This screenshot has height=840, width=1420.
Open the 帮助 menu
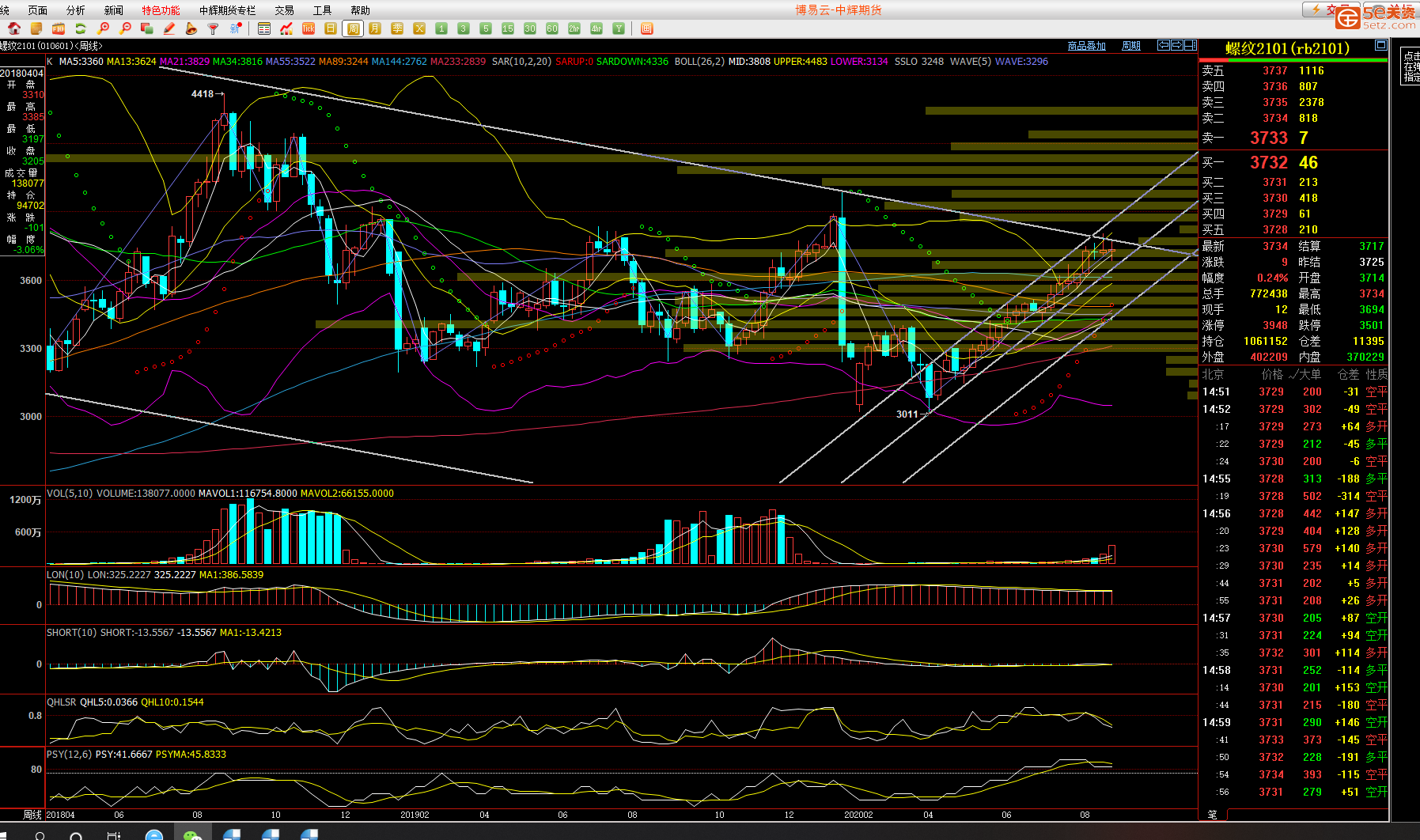tap(360, 10)
